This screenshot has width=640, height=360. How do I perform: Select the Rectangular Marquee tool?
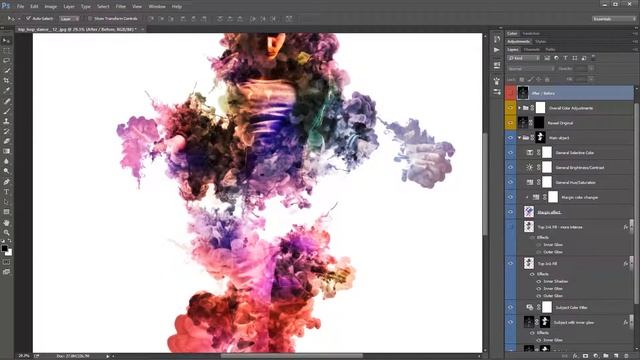[x=6, y=51]
